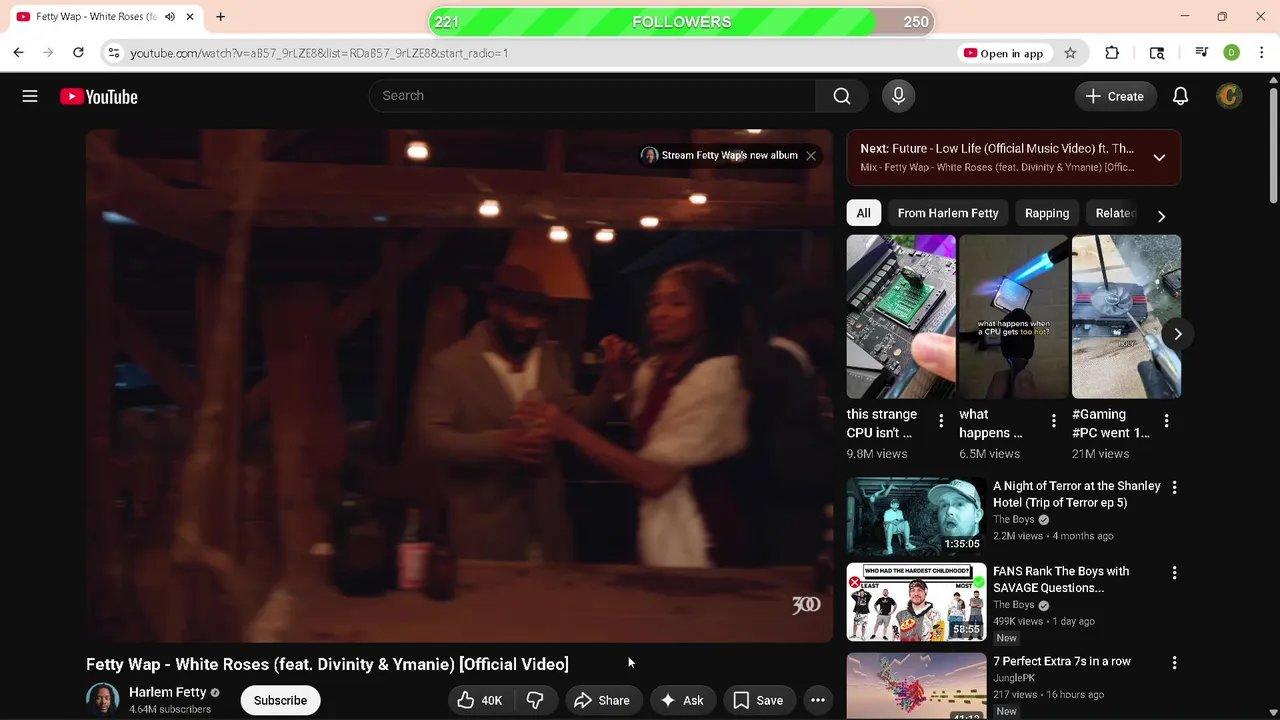Save the video to a playlist
This screenshot has width=1280, height=720.
click(x=758, y=700)
